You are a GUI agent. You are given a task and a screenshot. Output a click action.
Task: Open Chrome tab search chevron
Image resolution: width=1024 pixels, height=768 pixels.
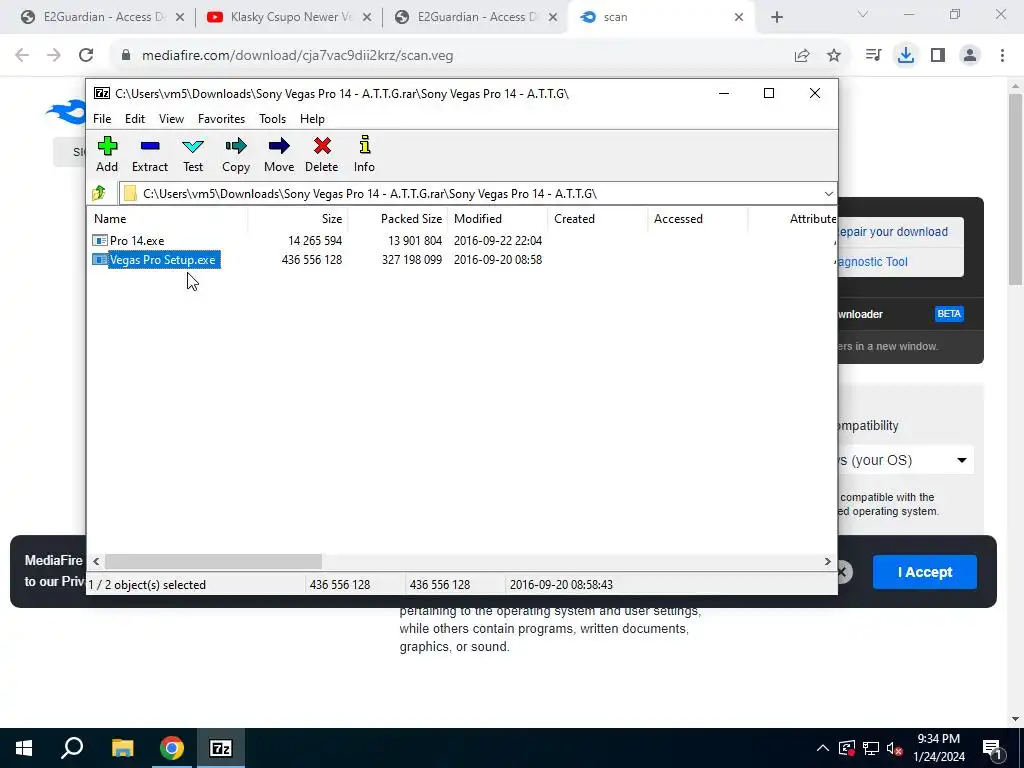(x=863, y=14)
